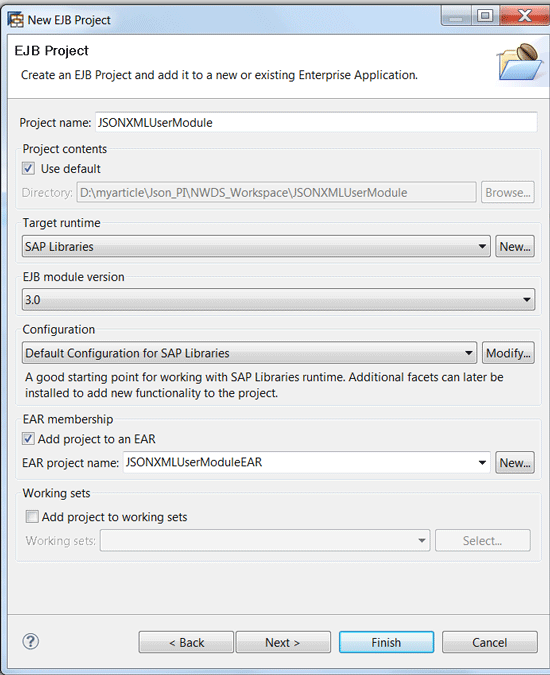Open the Target runtime SAP Libraries dropdown
This screenshot has height=675, width=550.
click(256, 246)
